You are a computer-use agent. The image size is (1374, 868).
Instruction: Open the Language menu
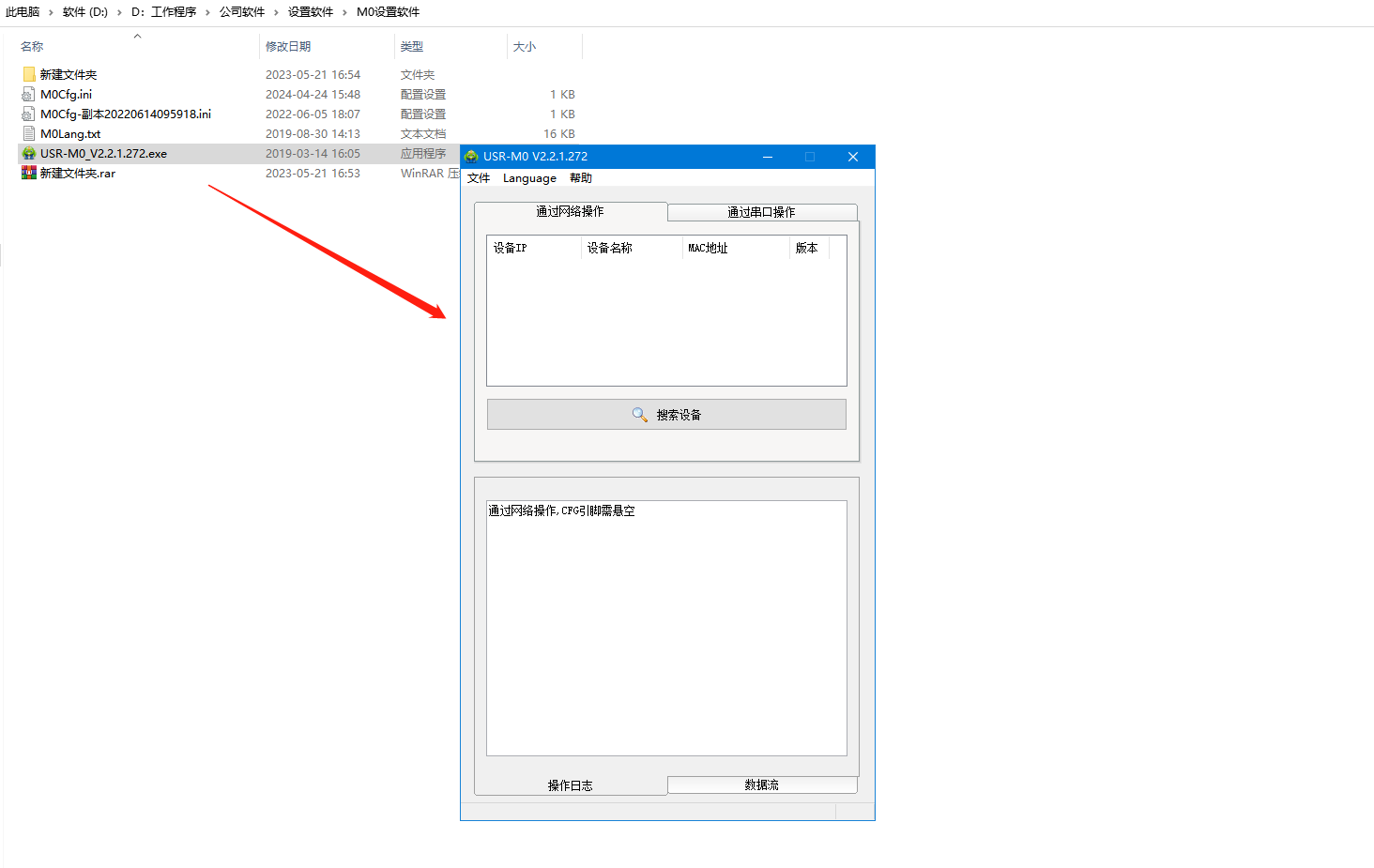[529, 178]
